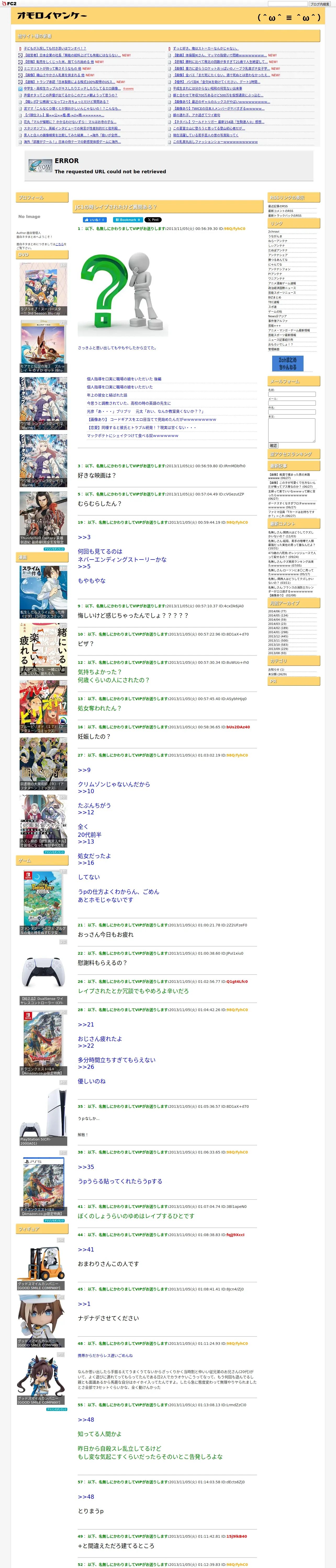Open the うながんま sidebar link

(275, 236)
